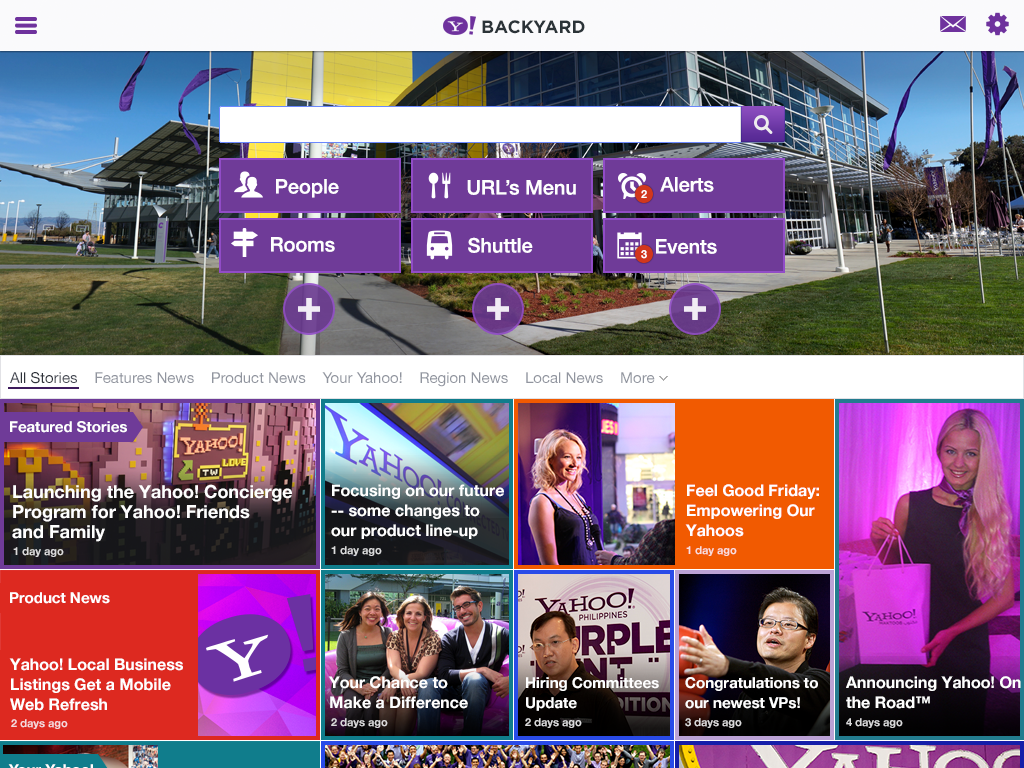
Task: Click the plus button below Shuttle
Action: pos(498,310)
